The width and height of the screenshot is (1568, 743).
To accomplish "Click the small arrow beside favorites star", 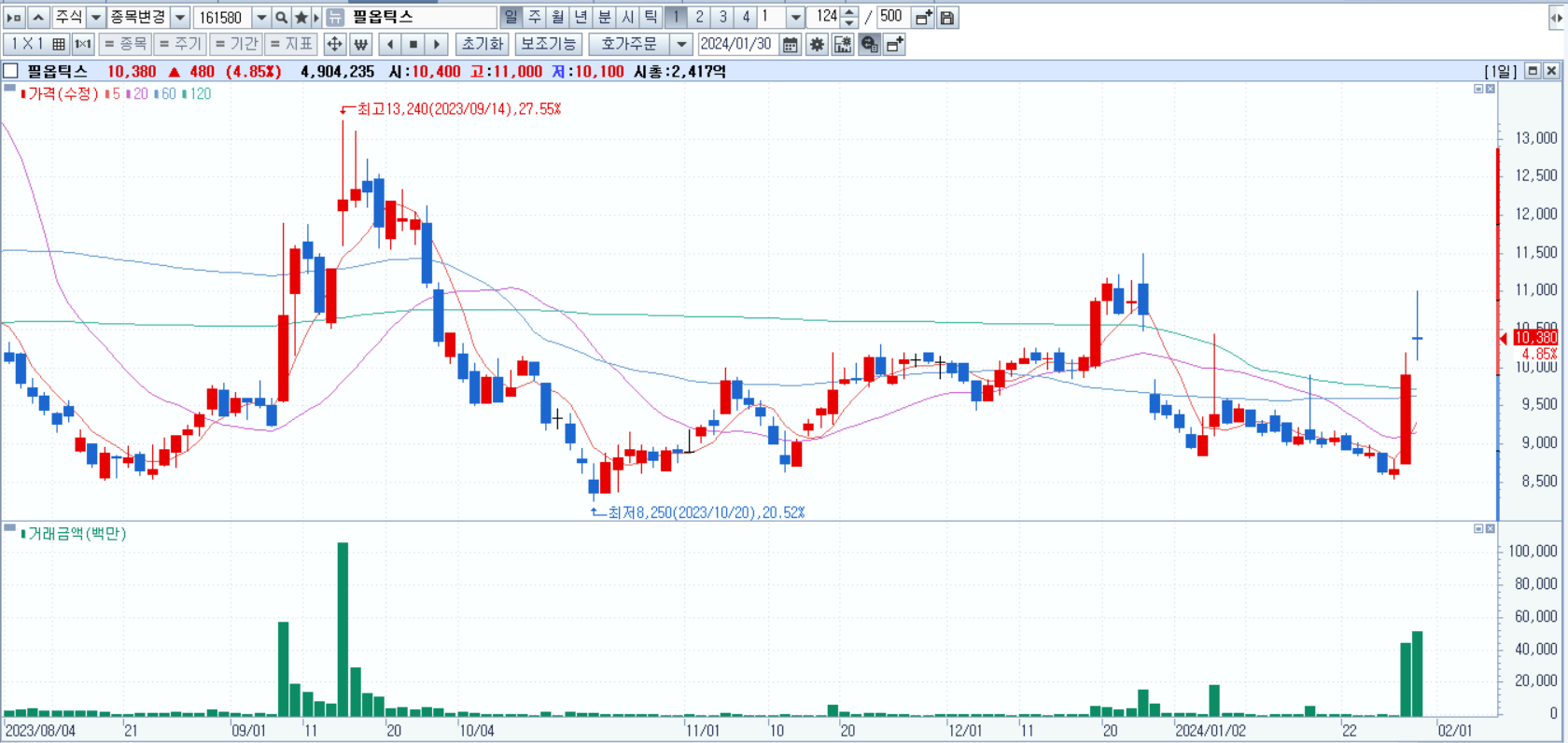I will pos(315,17).
